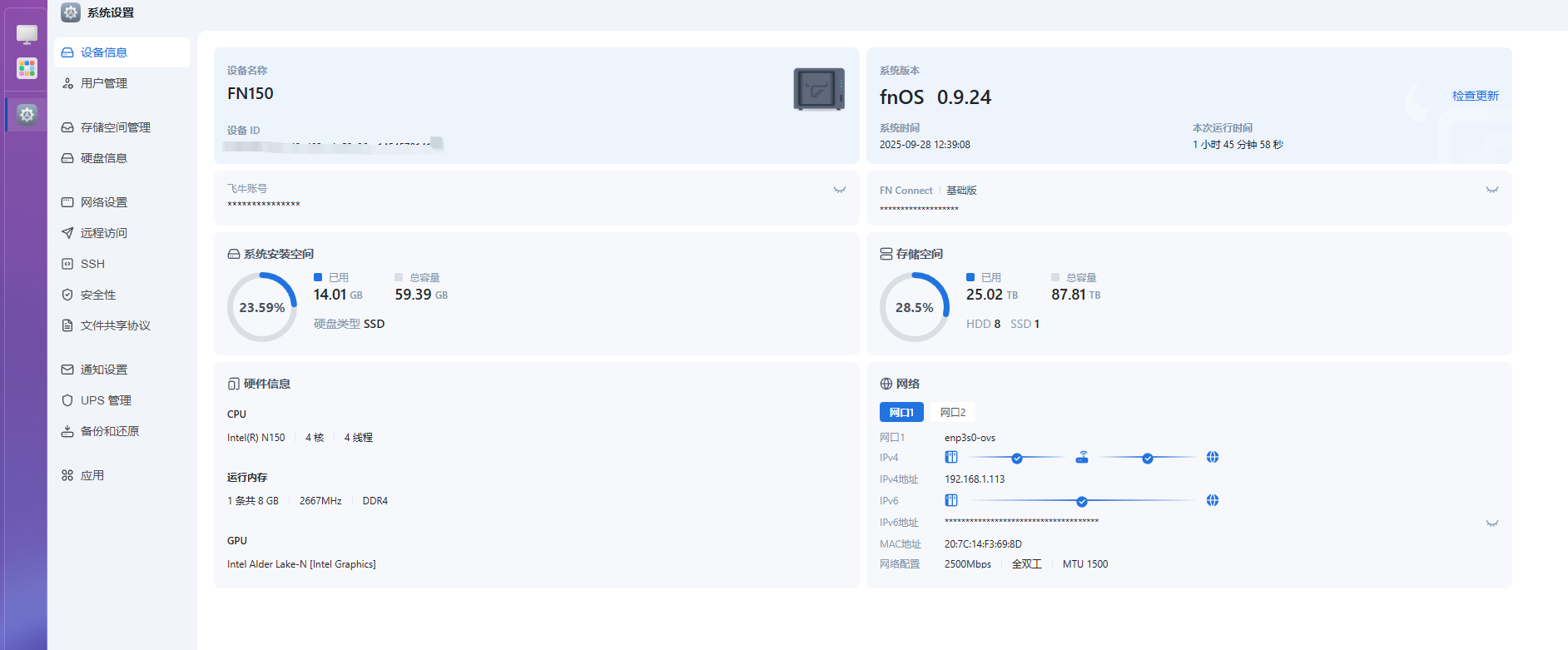Click the IPv4 address 192.168.1.113
1568x650 pixels.
pyautogui.click(x=975, y=479)
